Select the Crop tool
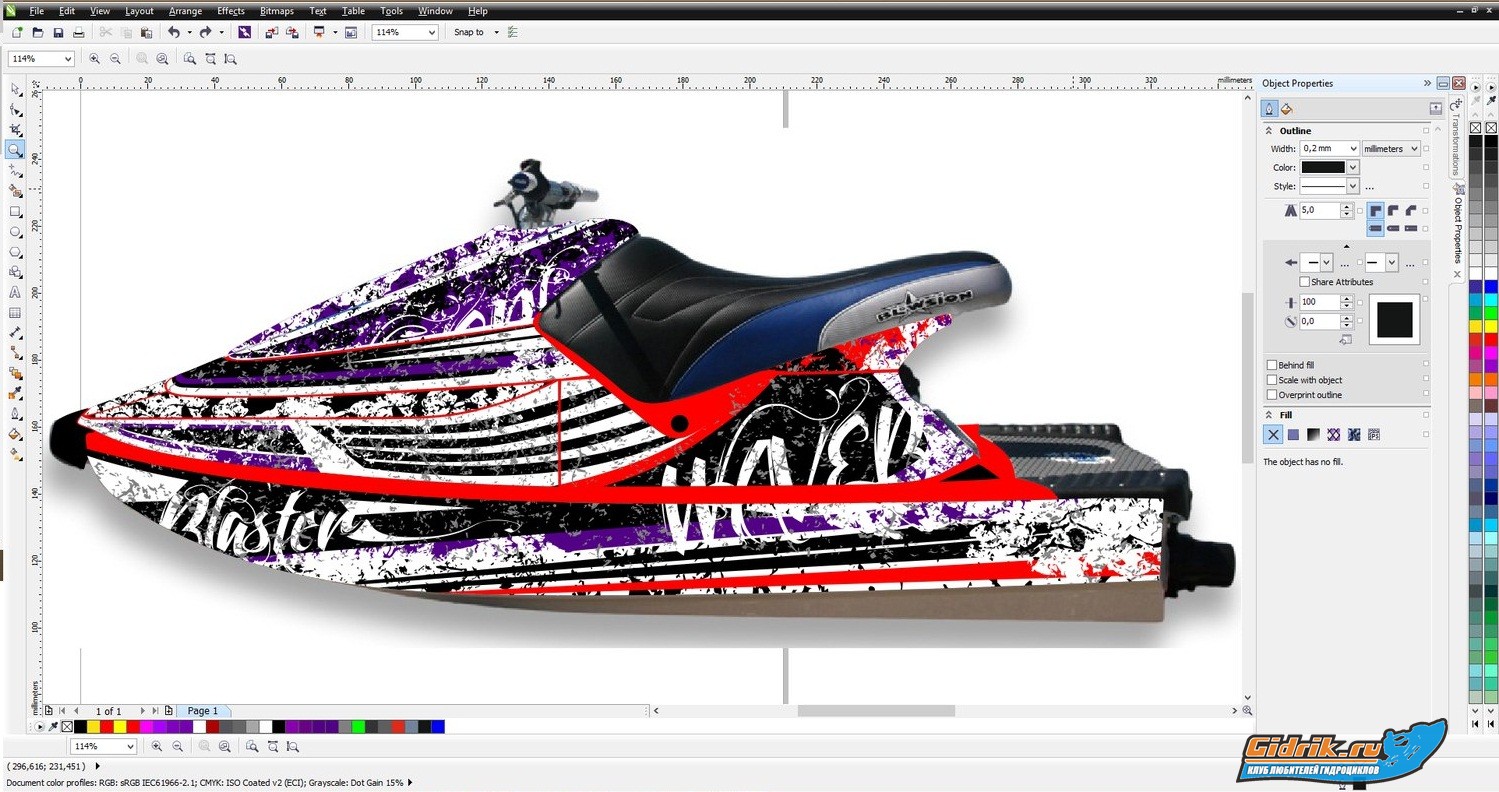This screenshot has width=1499, height=792. pyautogui.click(x=15, y=130)
